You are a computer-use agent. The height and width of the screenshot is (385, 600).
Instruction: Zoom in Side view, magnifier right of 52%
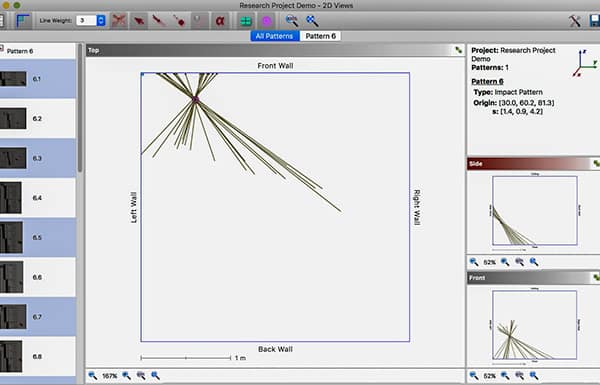point(505,262)
